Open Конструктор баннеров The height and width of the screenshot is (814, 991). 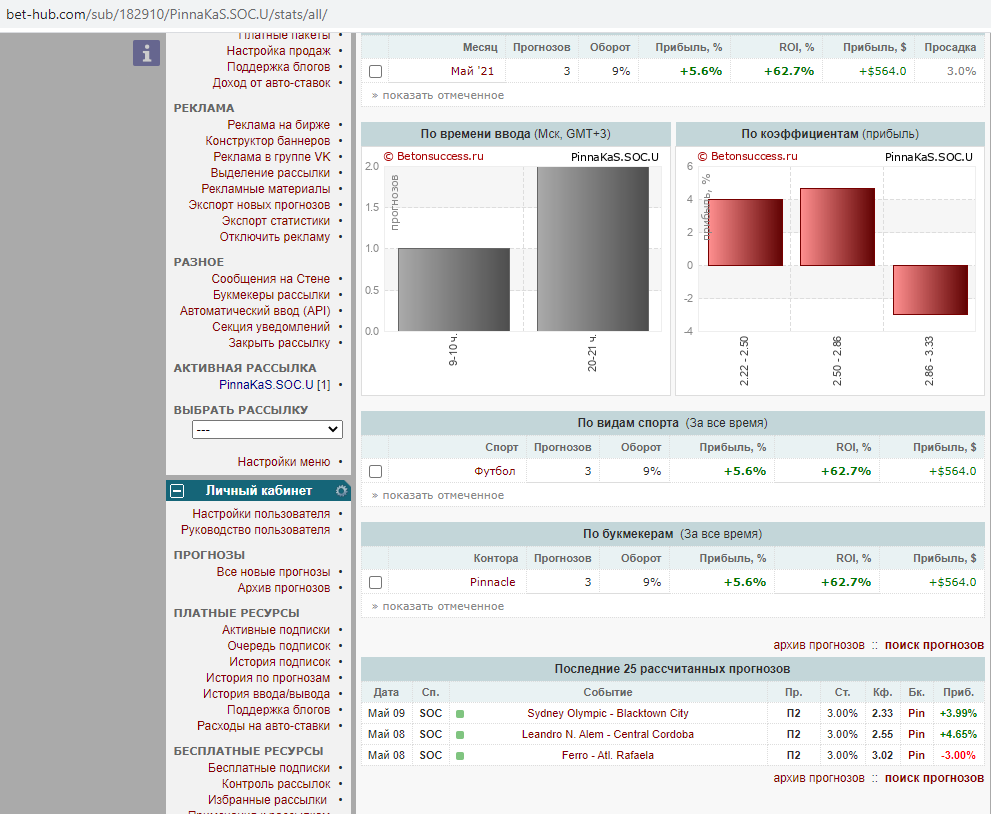click(268, 140)
